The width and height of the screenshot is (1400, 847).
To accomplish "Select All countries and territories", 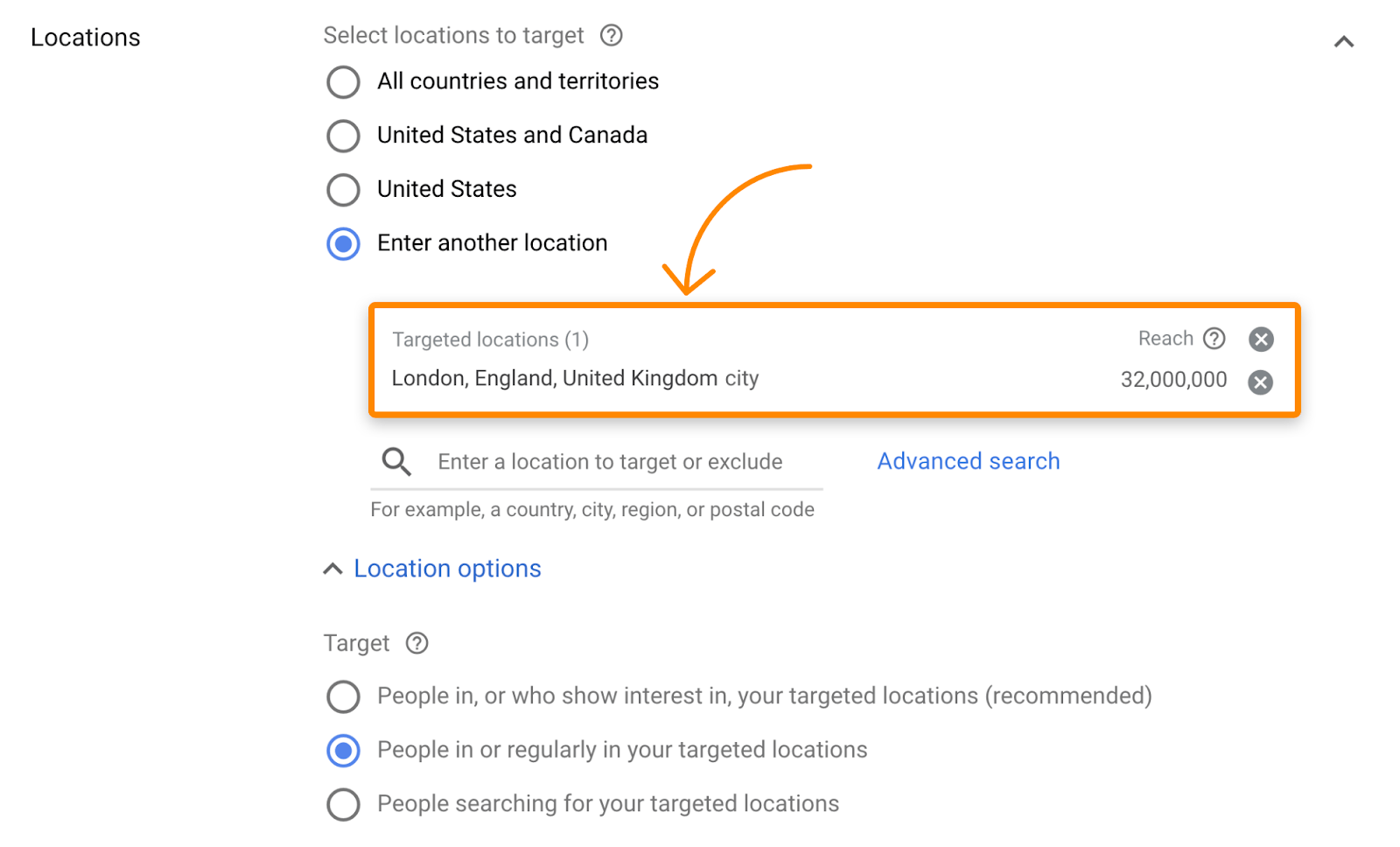I will [343, 81].
